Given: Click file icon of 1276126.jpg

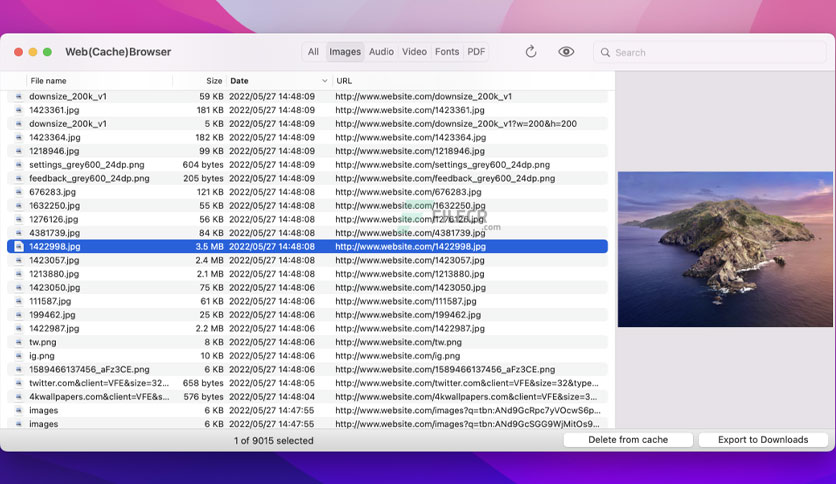Looking at the screenshot, I should tap(19, 220).
